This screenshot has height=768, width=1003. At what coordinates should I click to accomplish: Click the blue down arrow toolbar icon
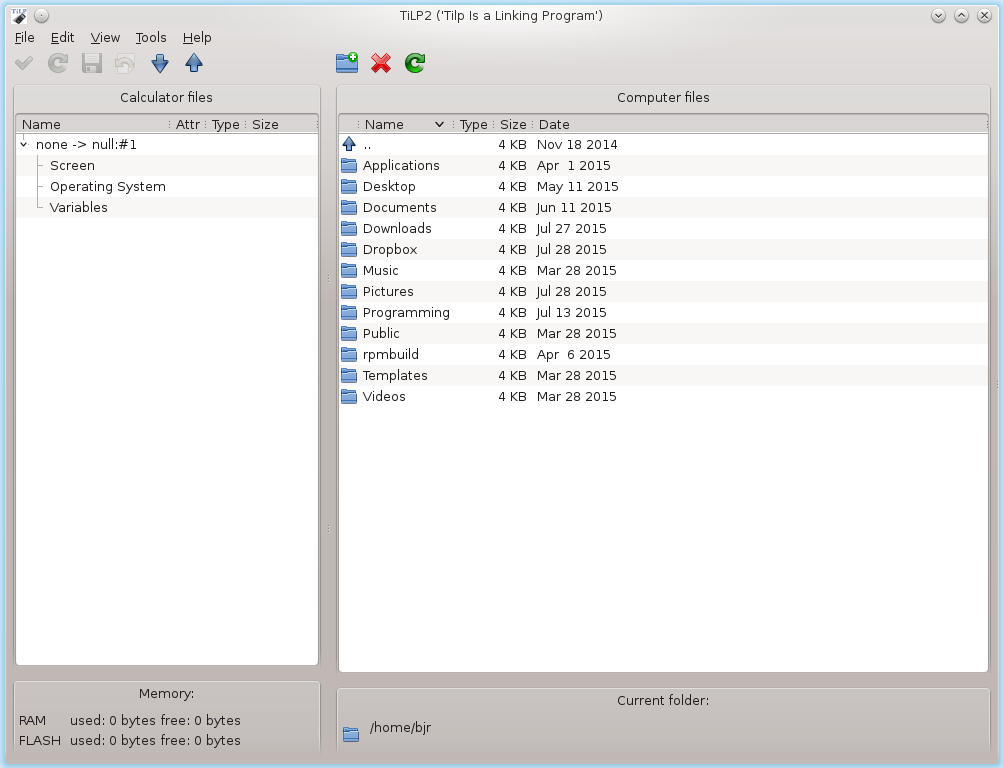[x=160, y=64]
